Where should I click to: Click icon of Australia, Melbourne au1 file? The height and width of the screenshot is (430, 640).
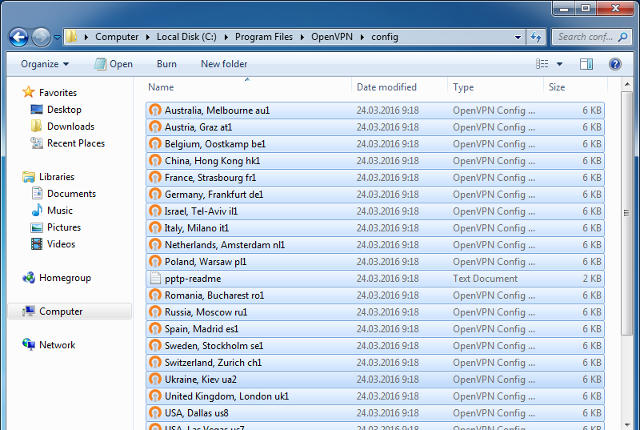(155, 110)
